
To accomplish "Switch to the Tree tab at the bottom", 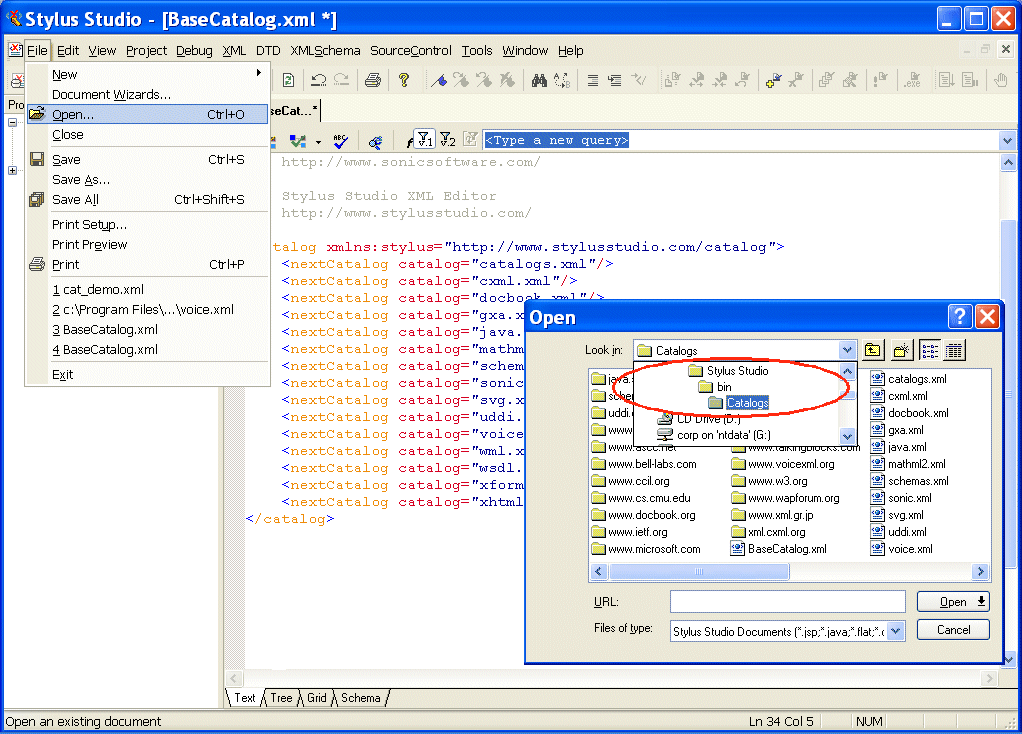I will pos(280,697).
